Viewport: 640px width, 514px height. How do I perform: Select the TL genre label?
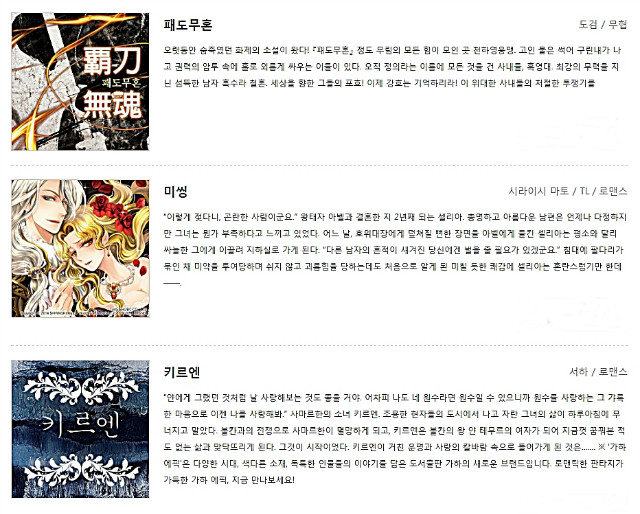point(584,191)
